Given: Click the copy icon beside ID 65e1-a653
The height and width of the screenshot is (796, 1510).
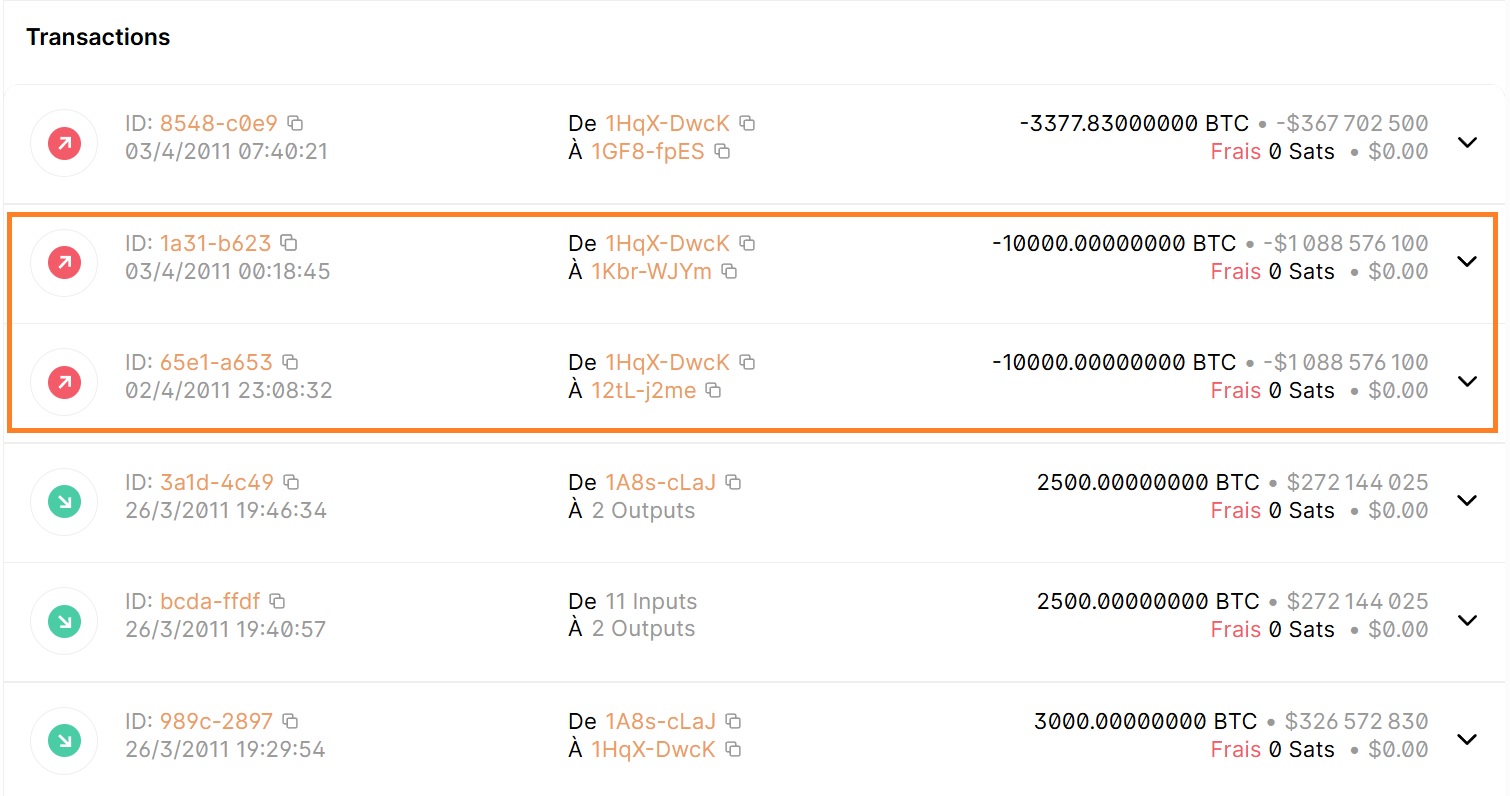Looking at the screenshot, I should coord(289,361).
